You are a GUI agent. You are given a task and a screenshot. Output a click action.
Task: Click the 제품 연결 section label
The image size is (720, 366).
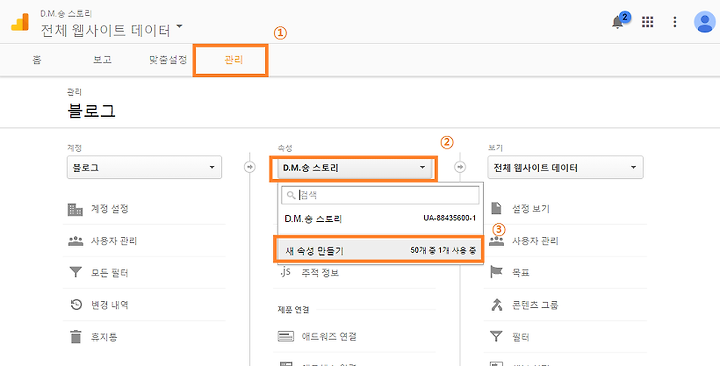[x=293, y=310]
